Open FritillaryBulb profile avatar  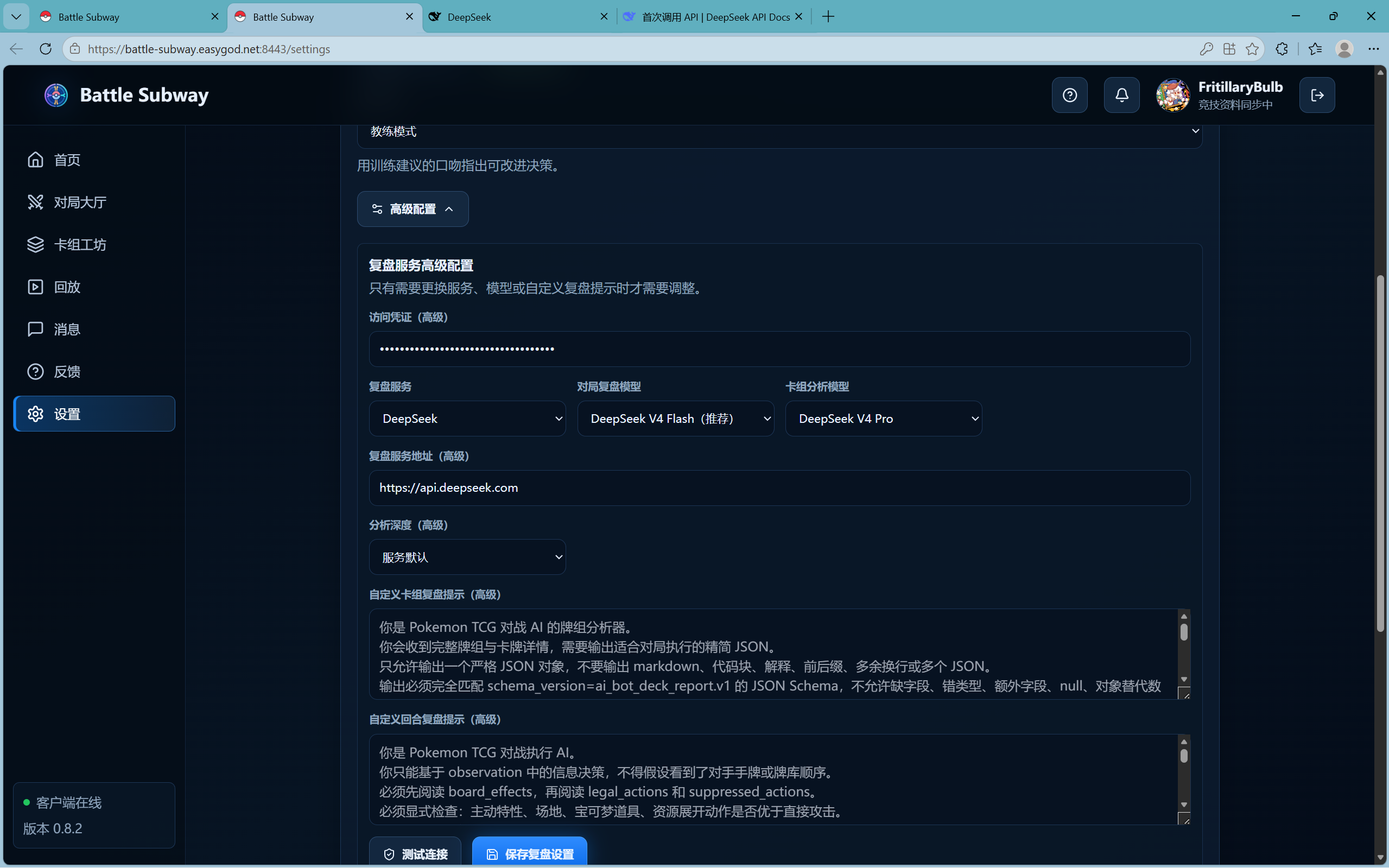[x=1172, y=96]
